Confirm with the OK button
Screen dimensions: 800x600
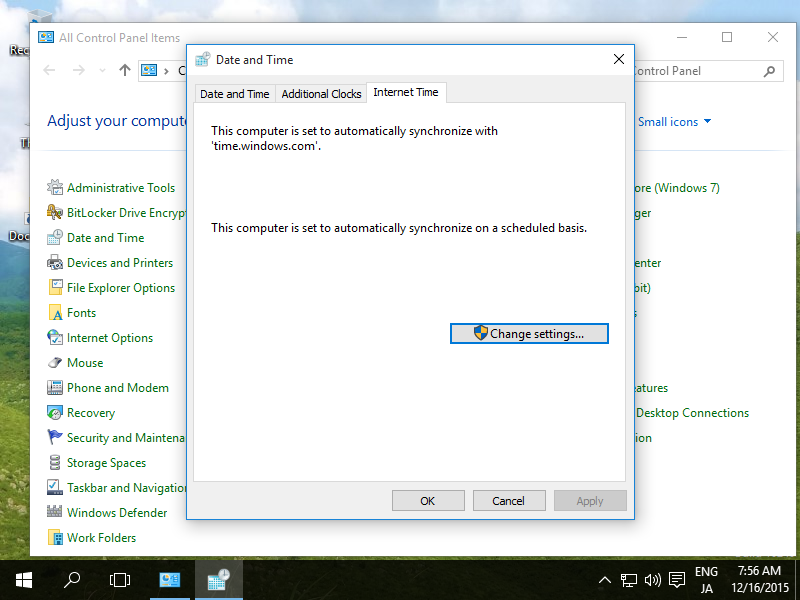tap(428, 500)
